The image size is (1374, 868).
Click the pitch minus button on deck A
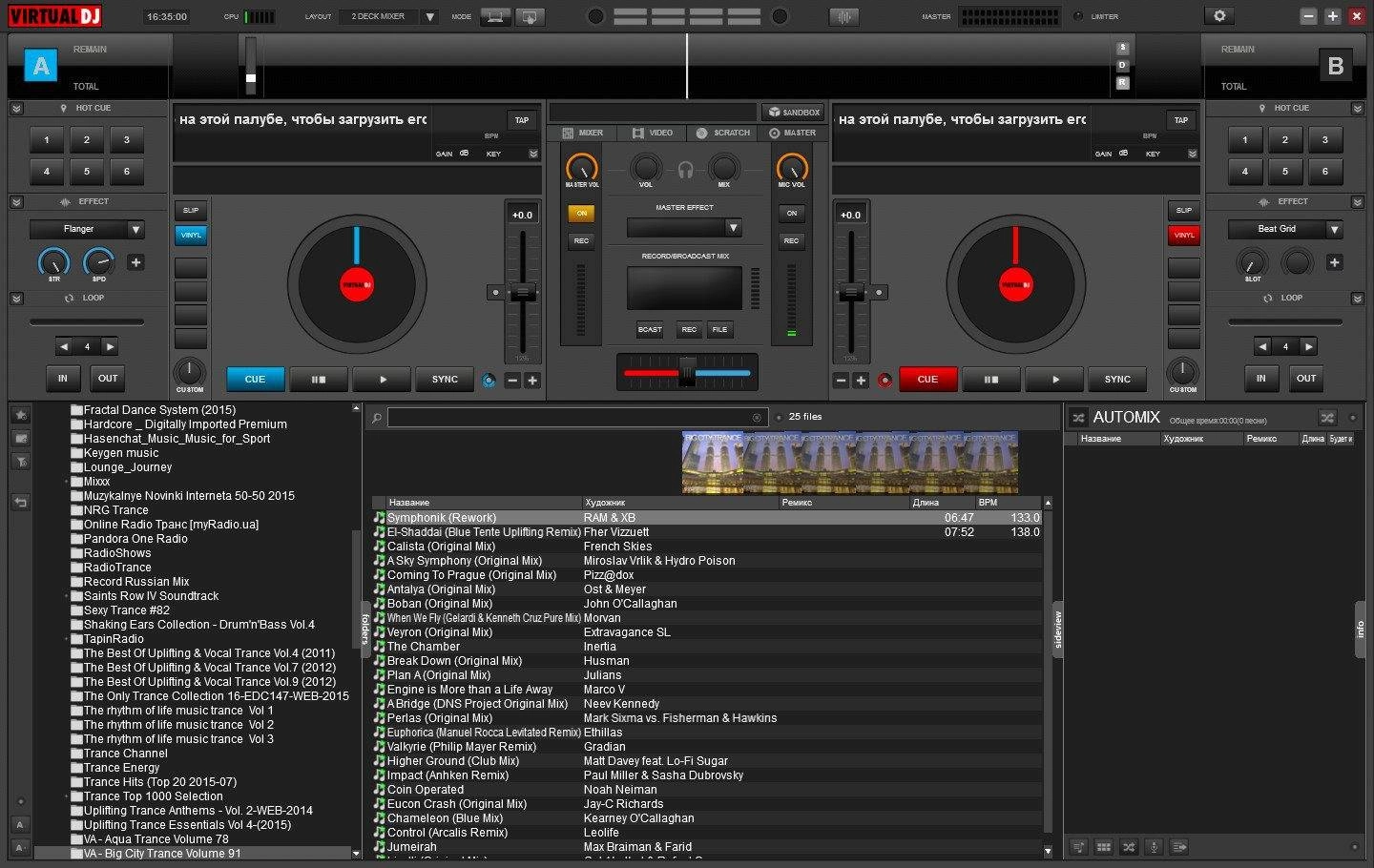[512, 380]
